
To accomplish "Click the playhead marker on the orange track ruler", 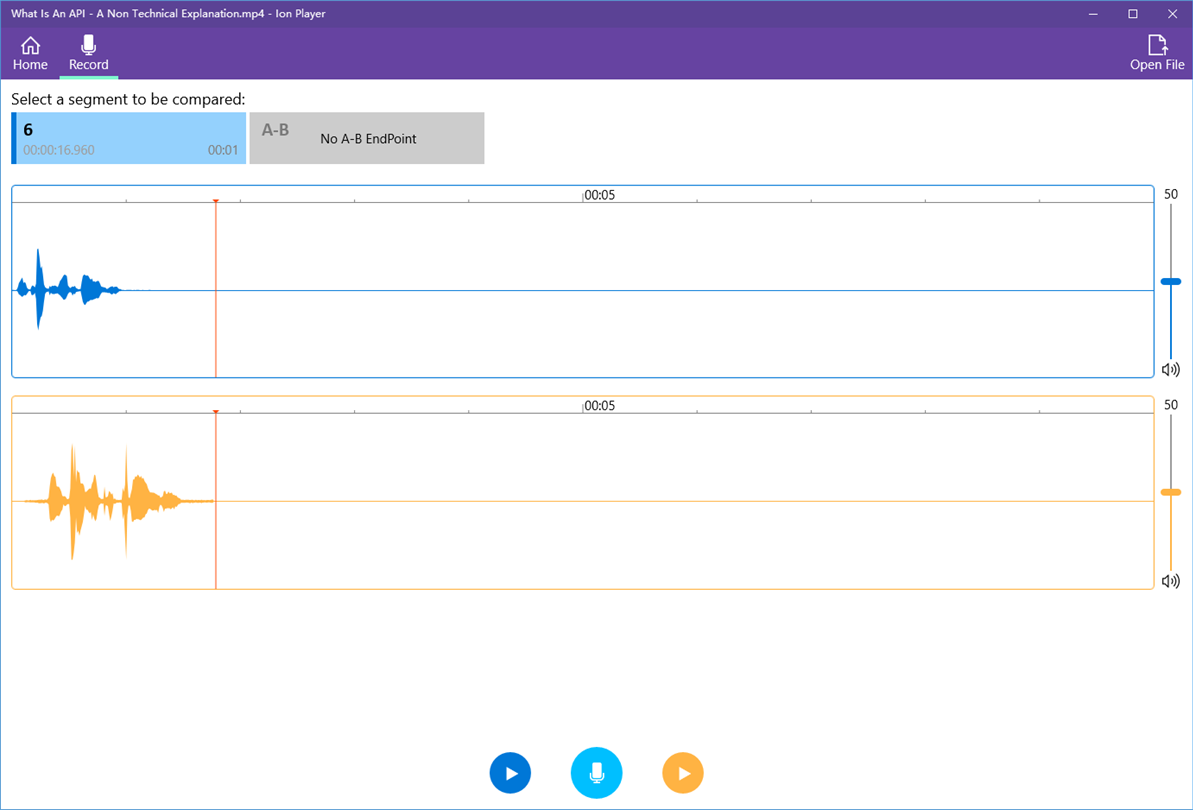I will coord(216,412).
